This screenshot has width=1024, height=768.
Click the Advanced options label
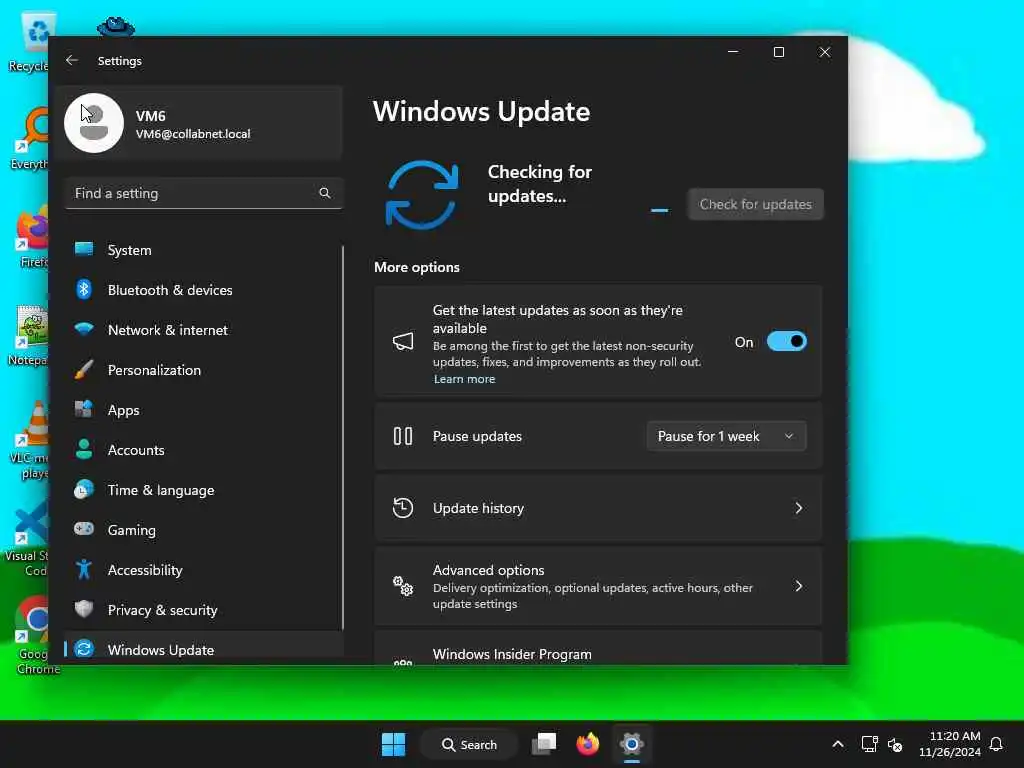(x=488, y=569)
